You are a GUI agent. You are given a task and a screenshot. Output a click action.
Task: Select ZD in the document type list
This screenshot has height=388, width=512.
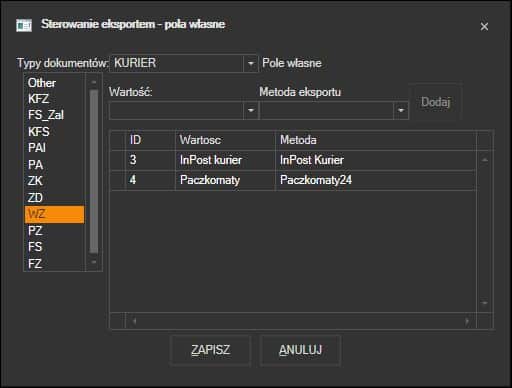[54, 198]
